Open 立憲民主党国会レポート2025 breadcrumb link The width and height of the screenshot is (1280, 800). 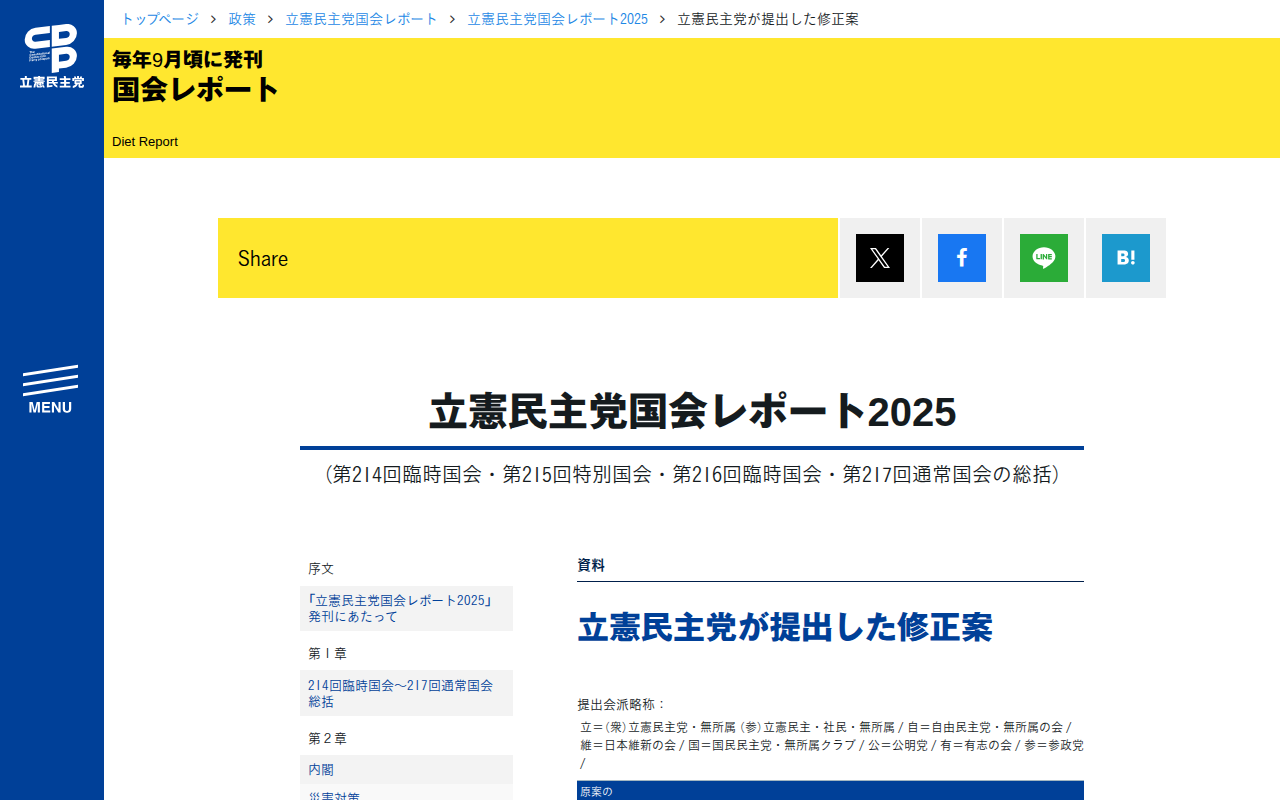coord(558,19)
